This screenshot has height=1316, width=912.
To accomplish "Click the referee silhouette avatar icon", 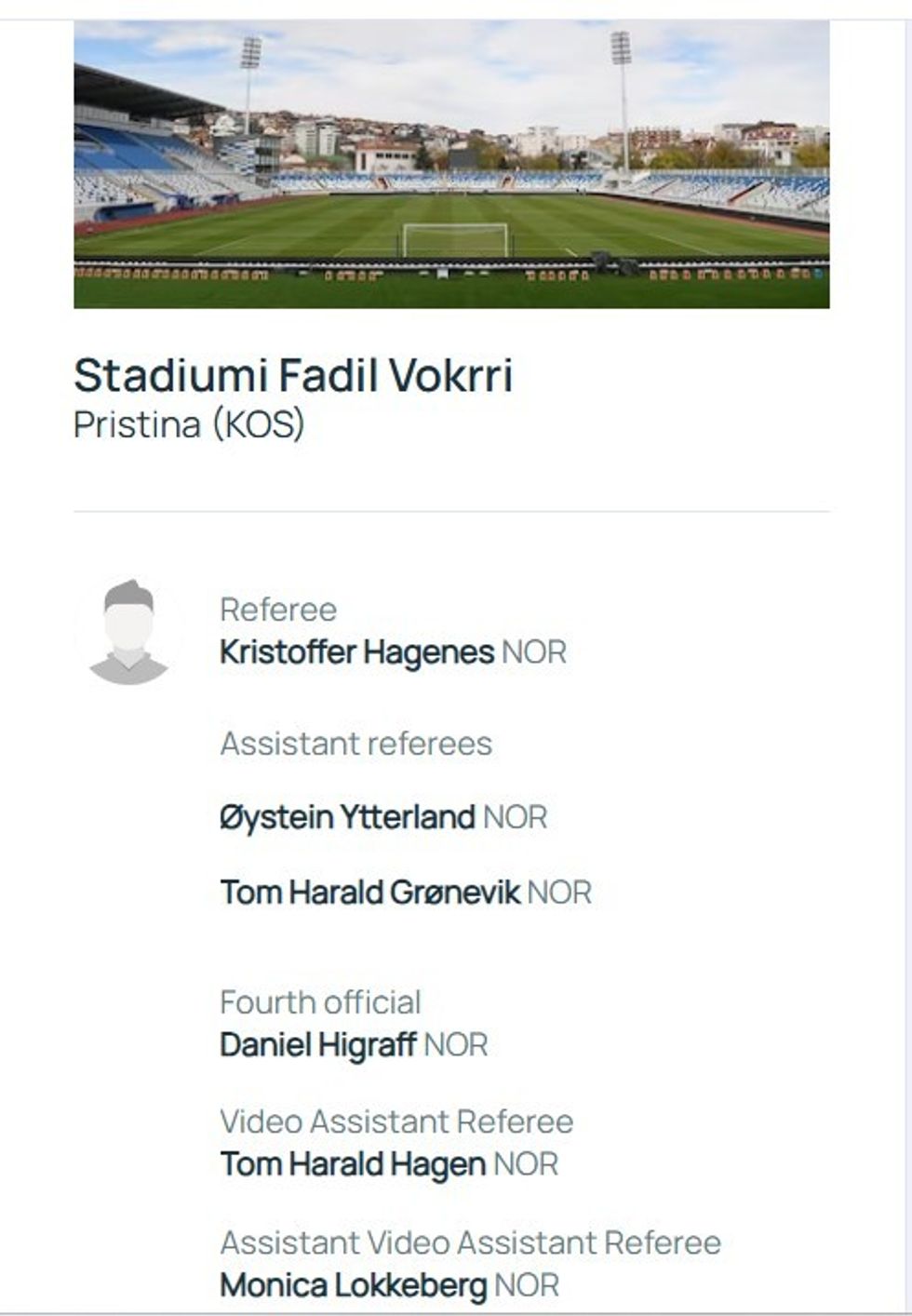I will (128, 633).
